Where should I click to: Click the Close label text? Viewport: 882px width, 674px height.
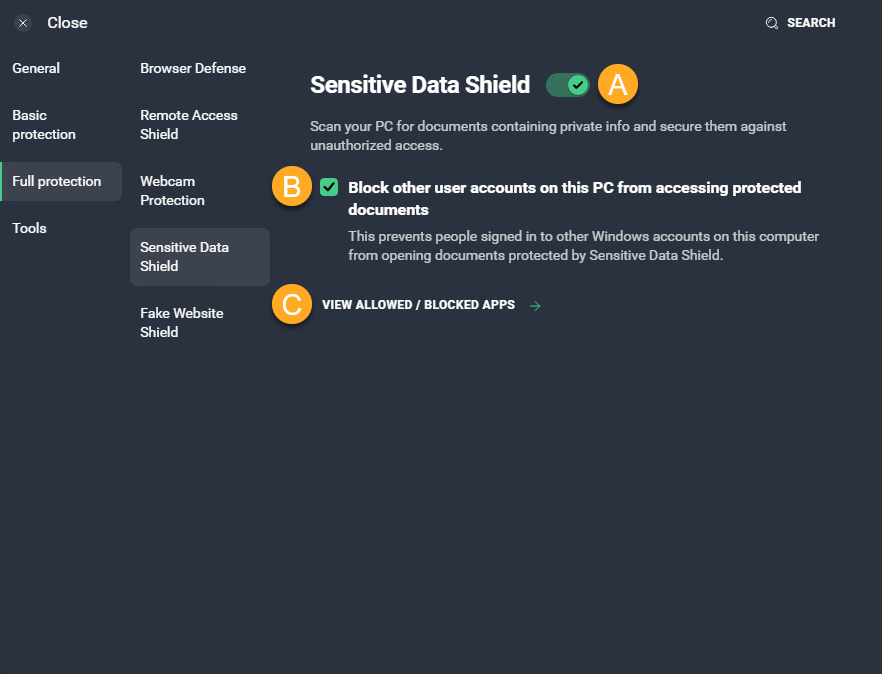67,23
